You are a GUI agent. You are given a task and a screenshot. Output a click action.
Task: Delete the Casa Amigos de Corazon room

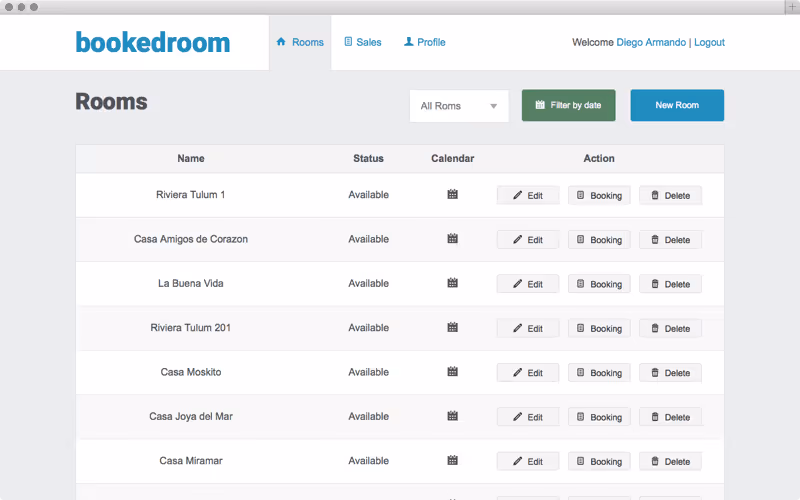(670, 240)
